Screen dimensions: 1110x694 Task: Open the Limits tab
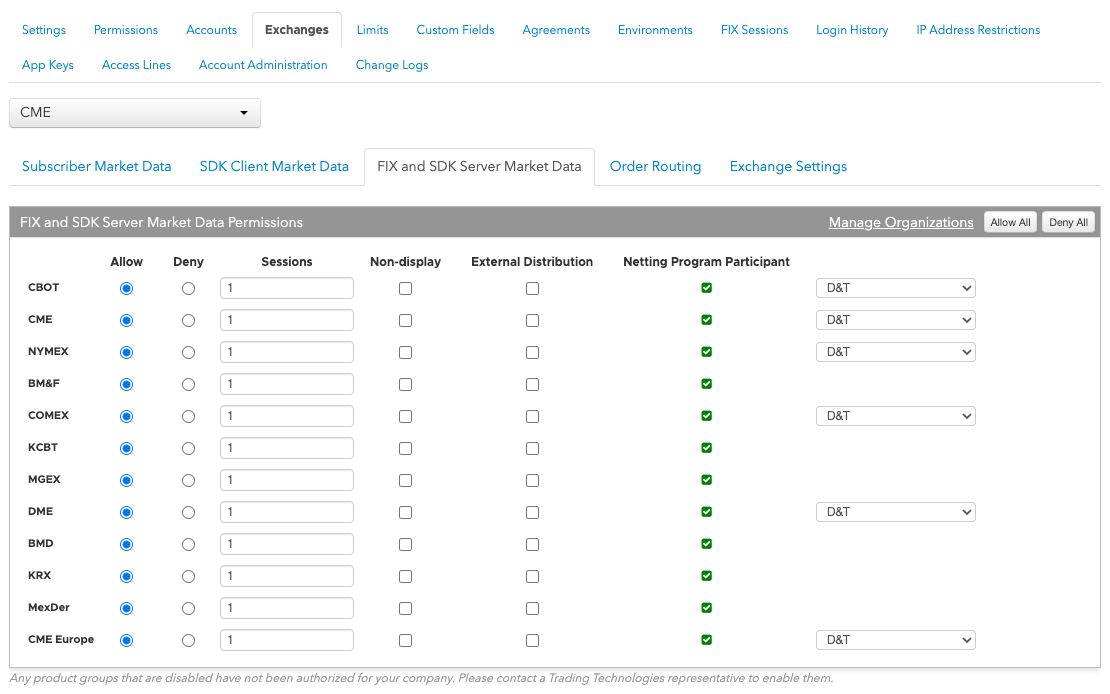tap(372, 30)
